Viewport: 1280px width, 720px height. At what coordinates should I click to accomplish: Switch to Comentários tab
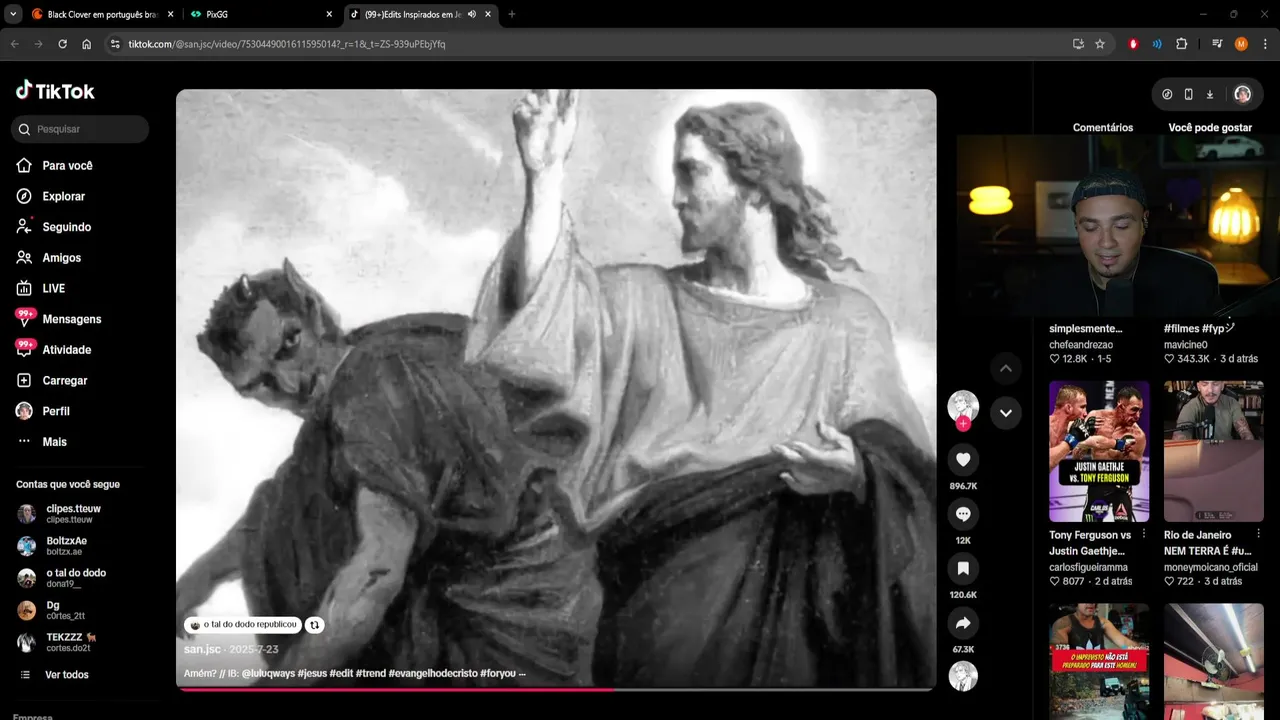click(x=1103, y=128)
